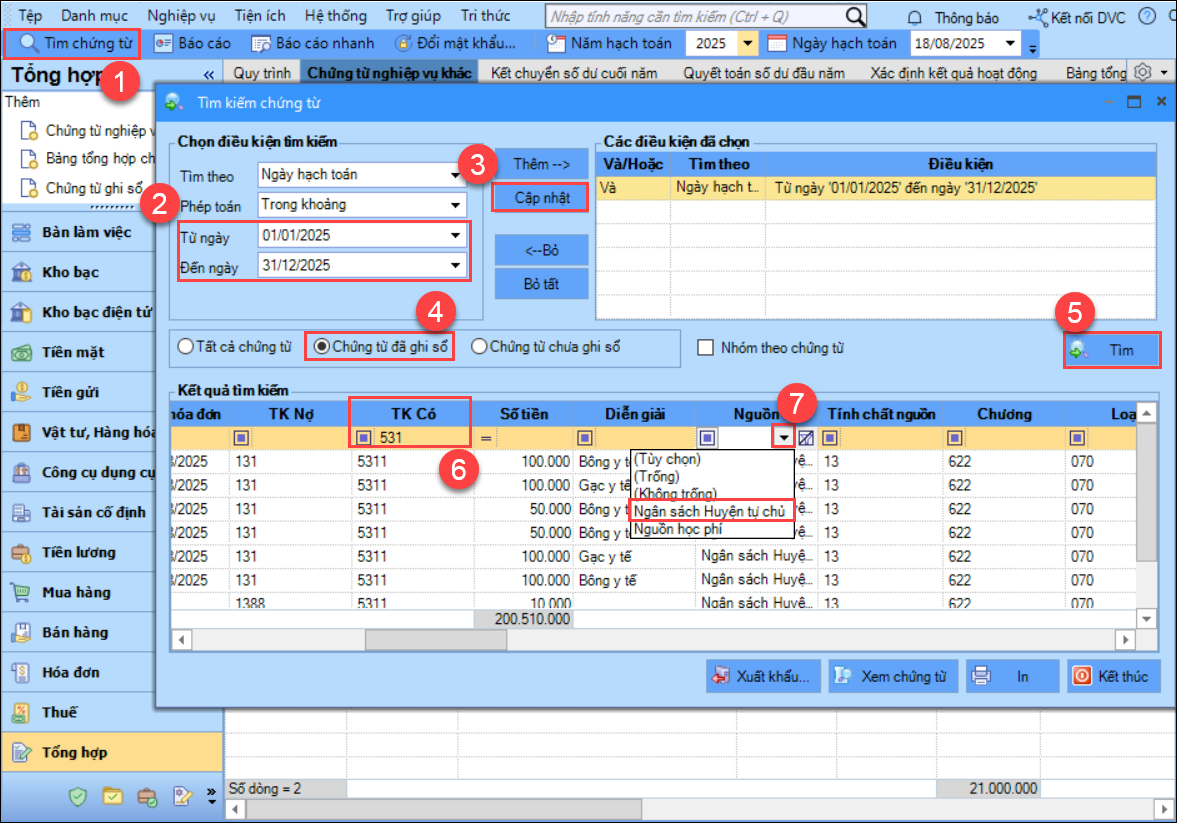Click the green shield icon in sidebar footer
1177x823 pixels.
pos(77,797)
